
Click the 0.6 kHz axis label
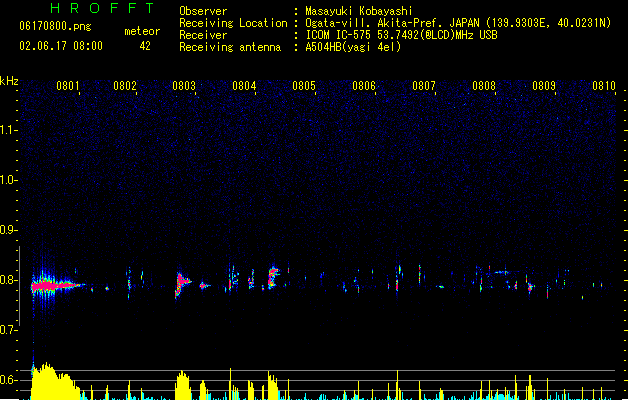pyautogui.click(x=8, y=380)
